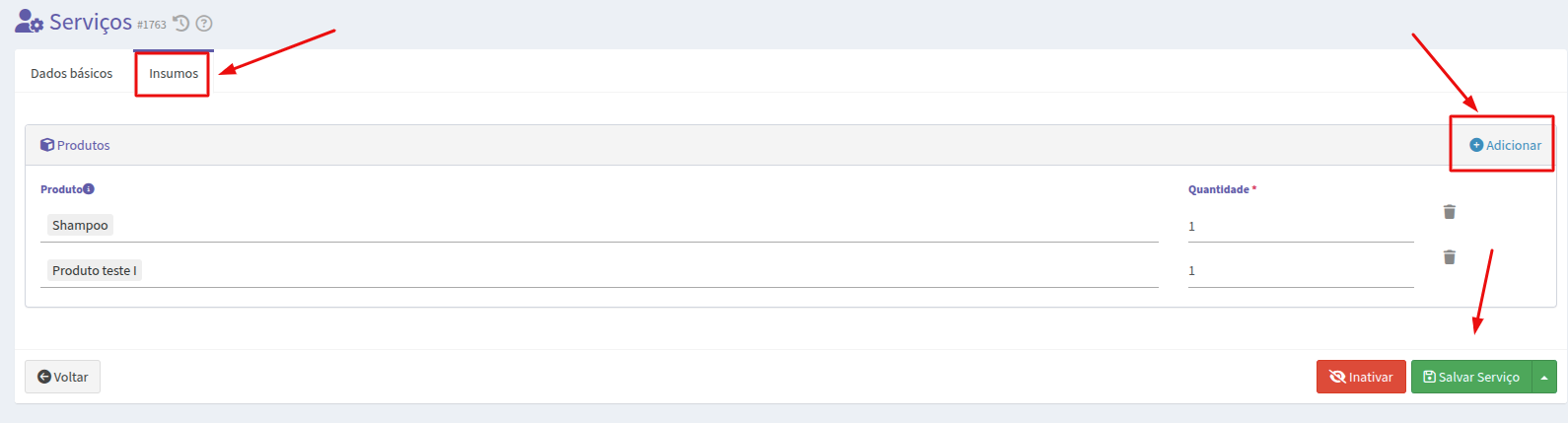Switch to the Dados básicos tab
This screenshot has width=1568, height=423.
tap(72, 73)
